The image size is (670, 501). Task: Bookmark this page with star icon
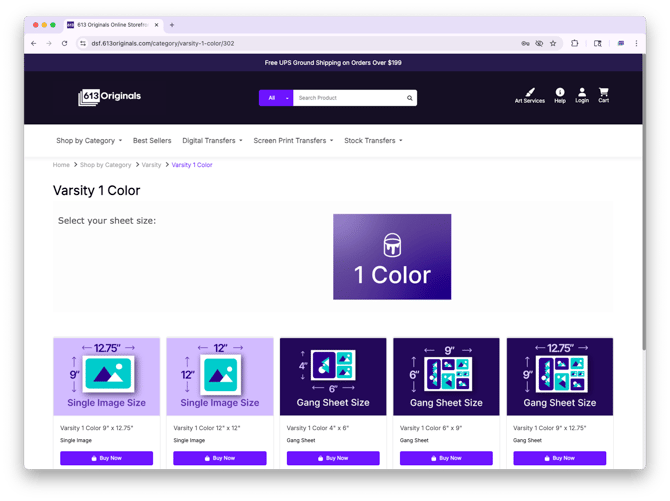[553, 43]
